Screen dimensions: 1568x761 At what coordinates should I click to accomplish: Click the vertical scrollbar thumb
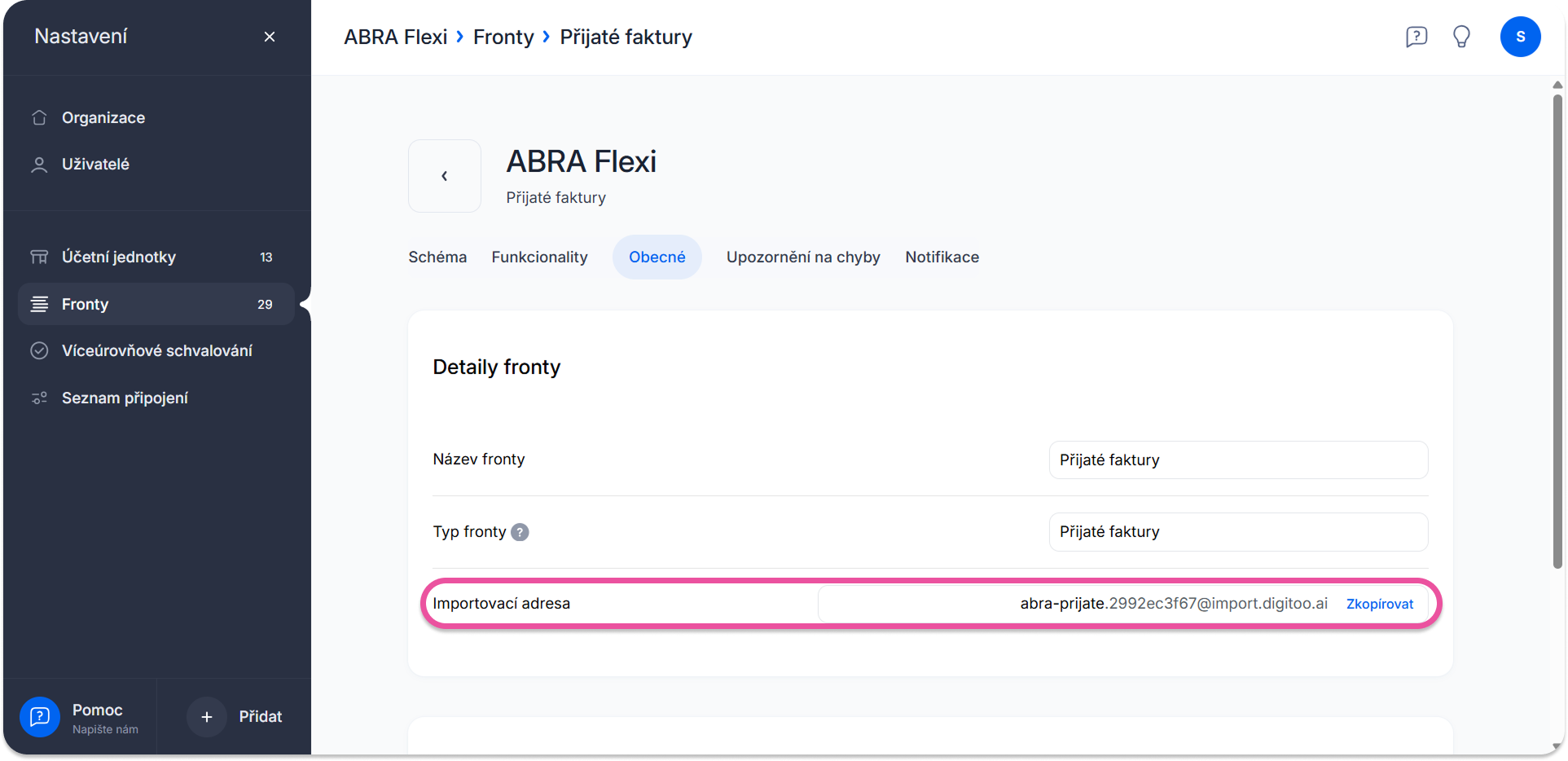pos(1557,330)
